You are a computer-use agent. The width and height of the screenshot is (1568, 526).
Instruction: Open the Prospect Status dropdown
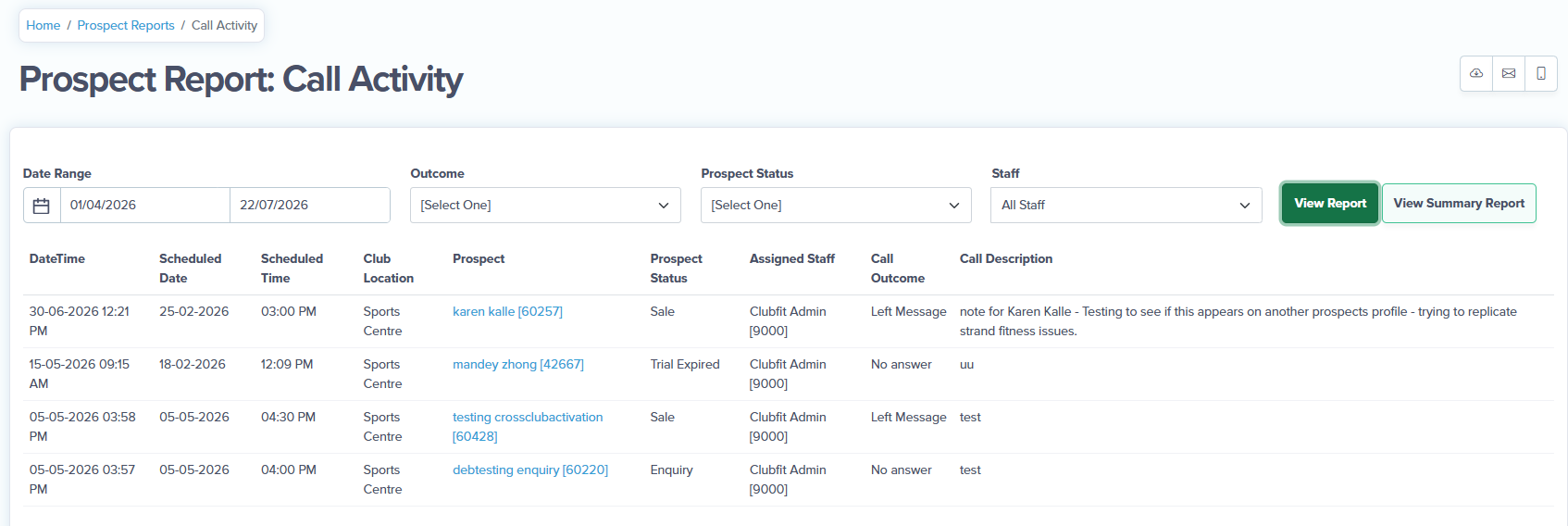836,206
